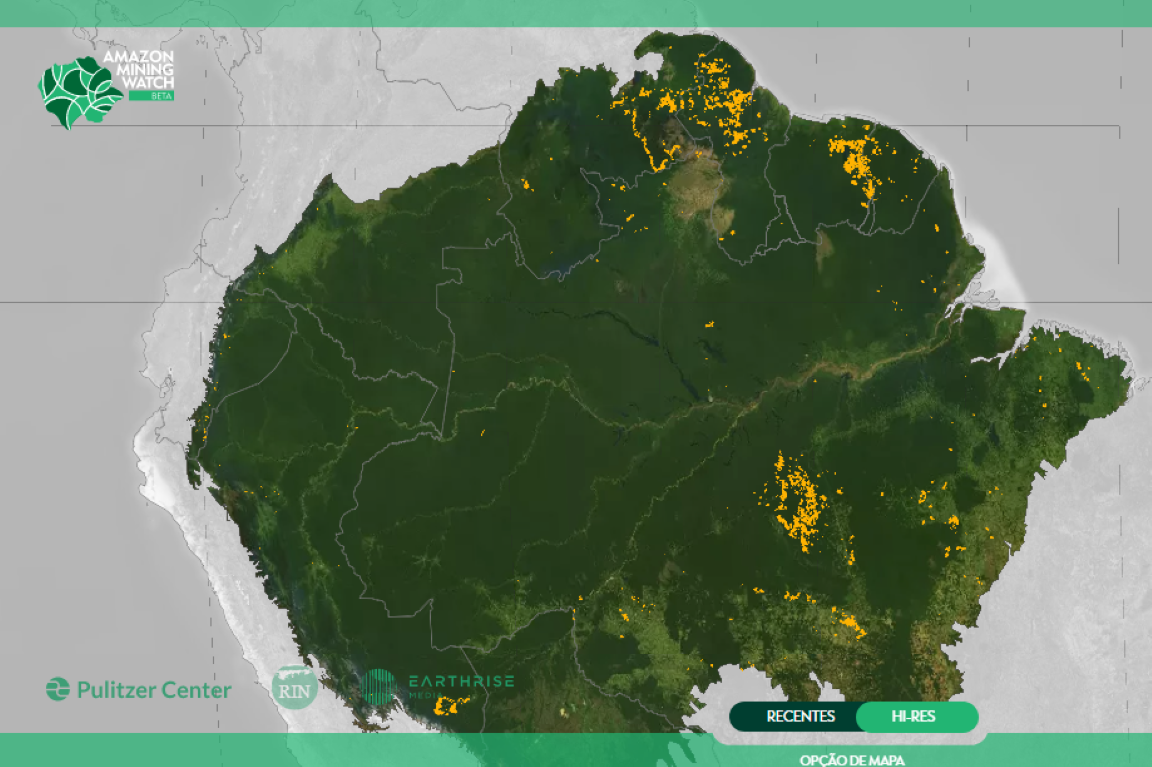Select orange mining cluster in the northeast Guianas
This screenshot has height=767, width=1152.
855,163
